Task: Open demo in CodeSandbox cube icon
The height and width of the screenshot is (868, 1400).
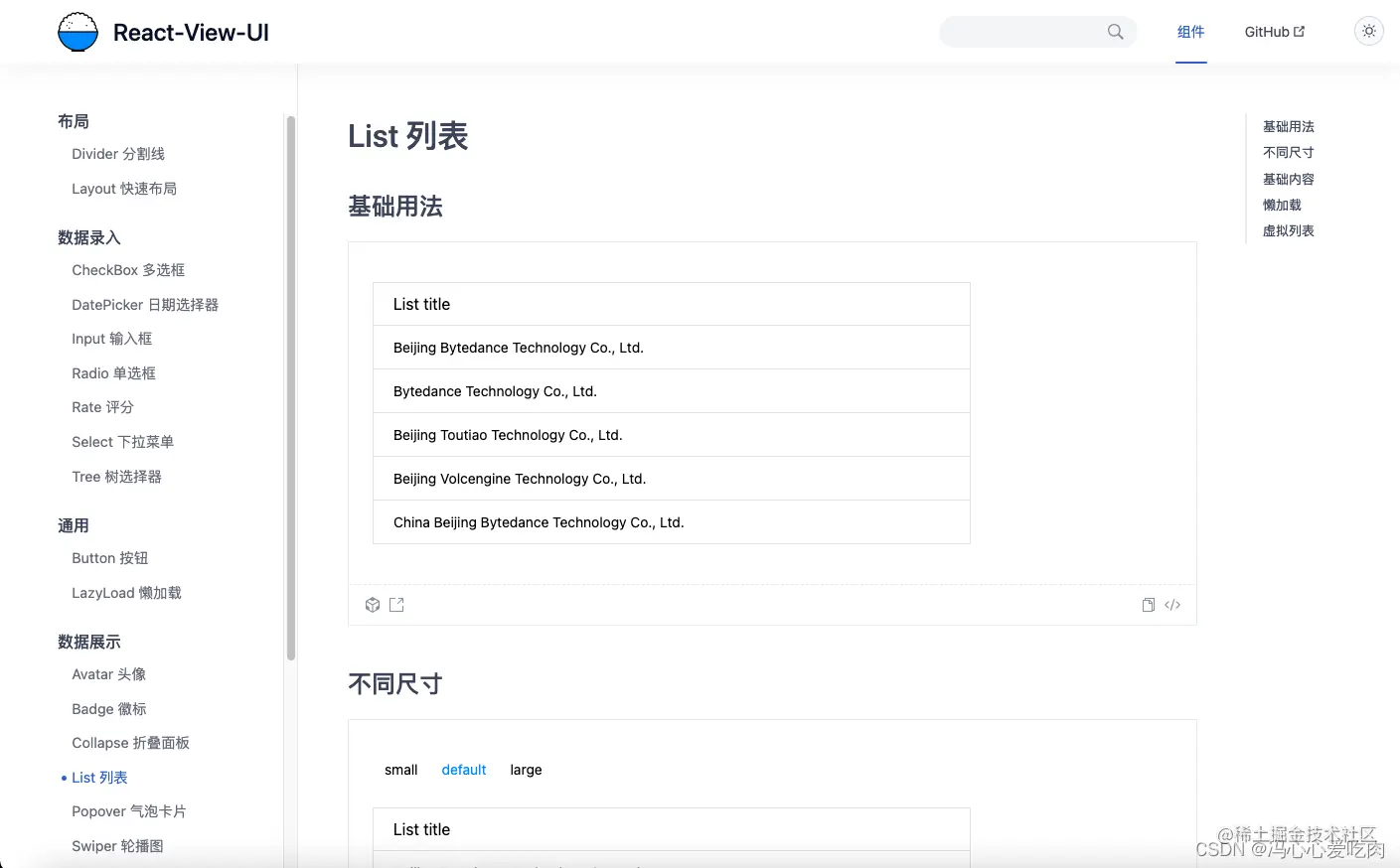Action: (x=373, y=605)
